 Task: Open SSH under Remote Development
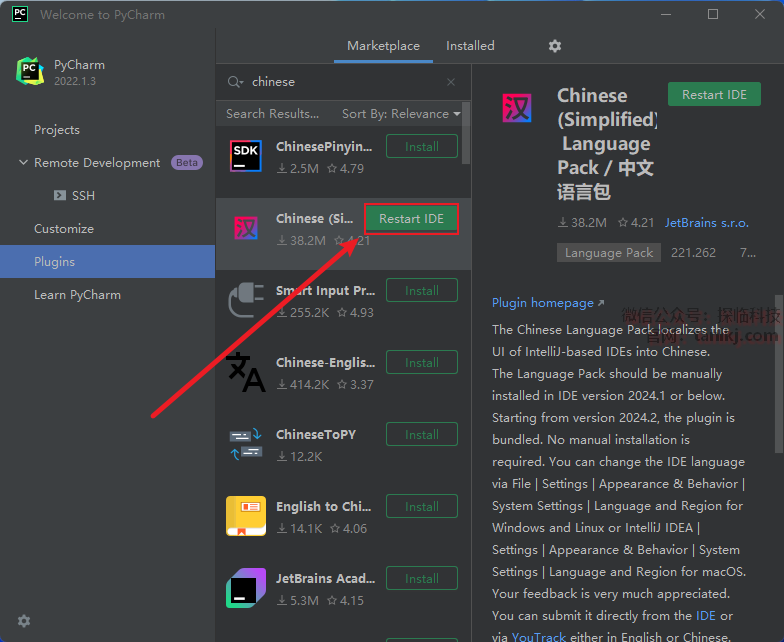83,196
